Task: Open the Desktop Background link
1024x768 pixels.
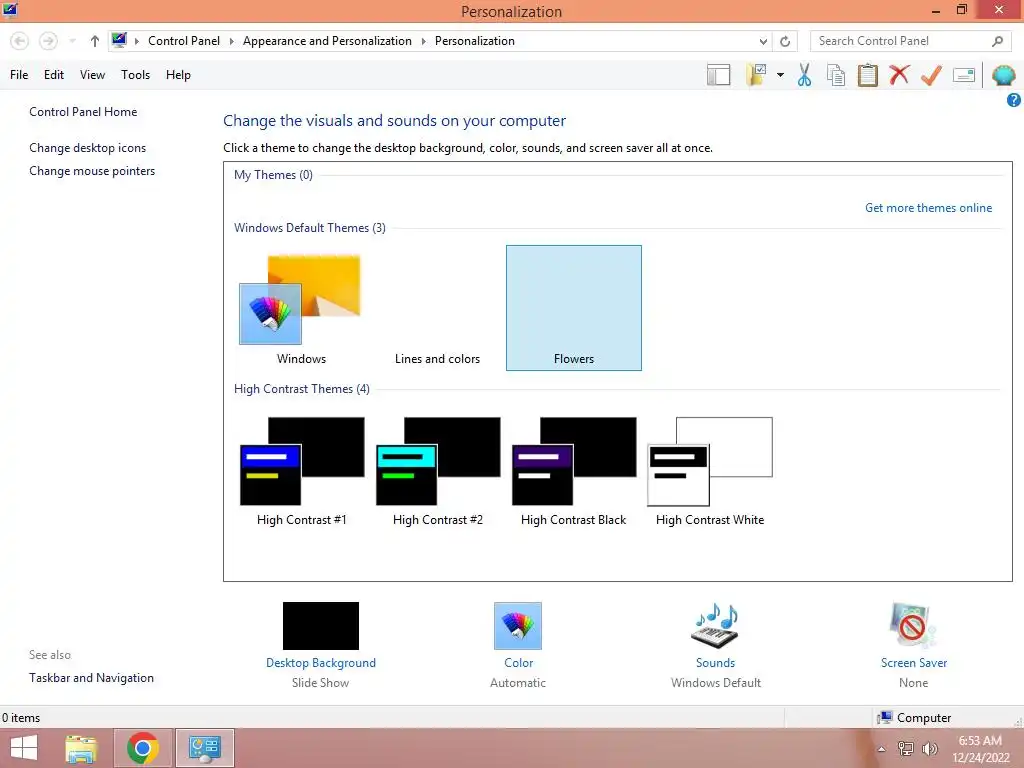Action: coord(321,663)
